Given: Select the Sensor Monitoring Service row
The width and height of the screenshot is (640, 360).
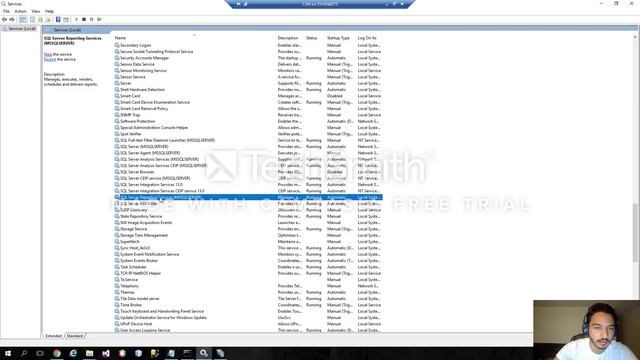Looking at the screenshot, I should [248, 71].
